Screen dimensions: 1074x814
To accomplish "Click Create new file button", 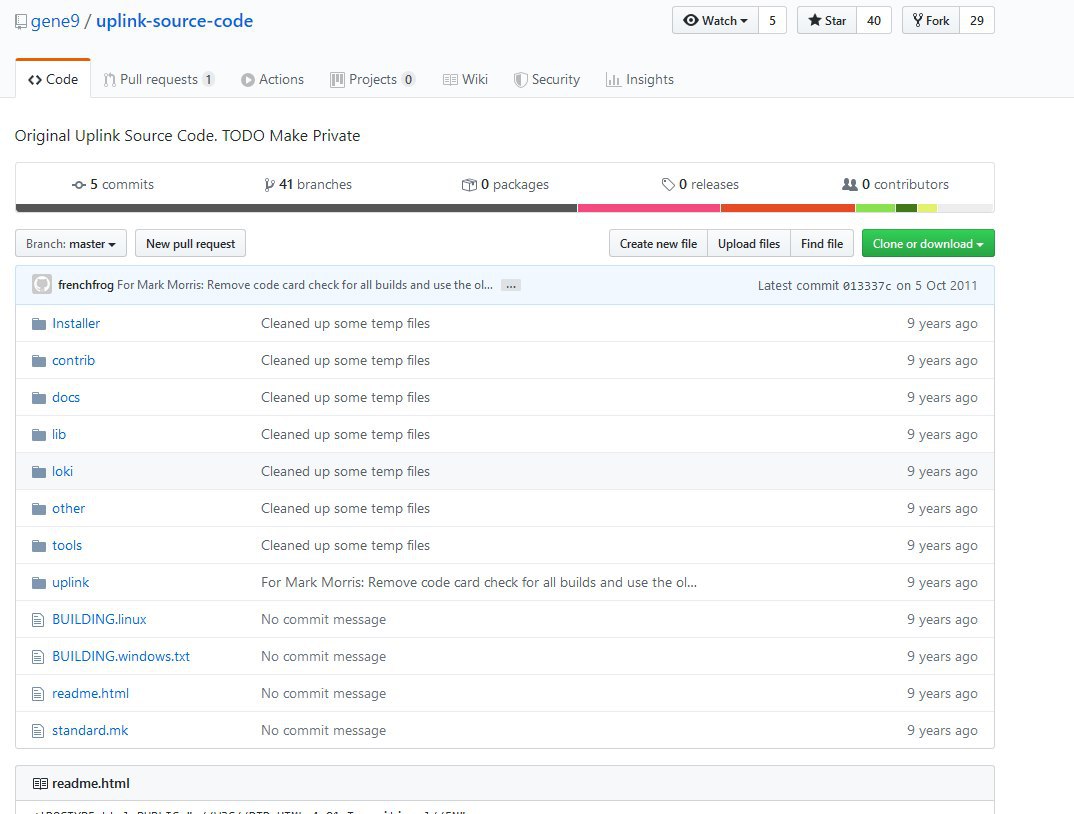I will point(658,243).
